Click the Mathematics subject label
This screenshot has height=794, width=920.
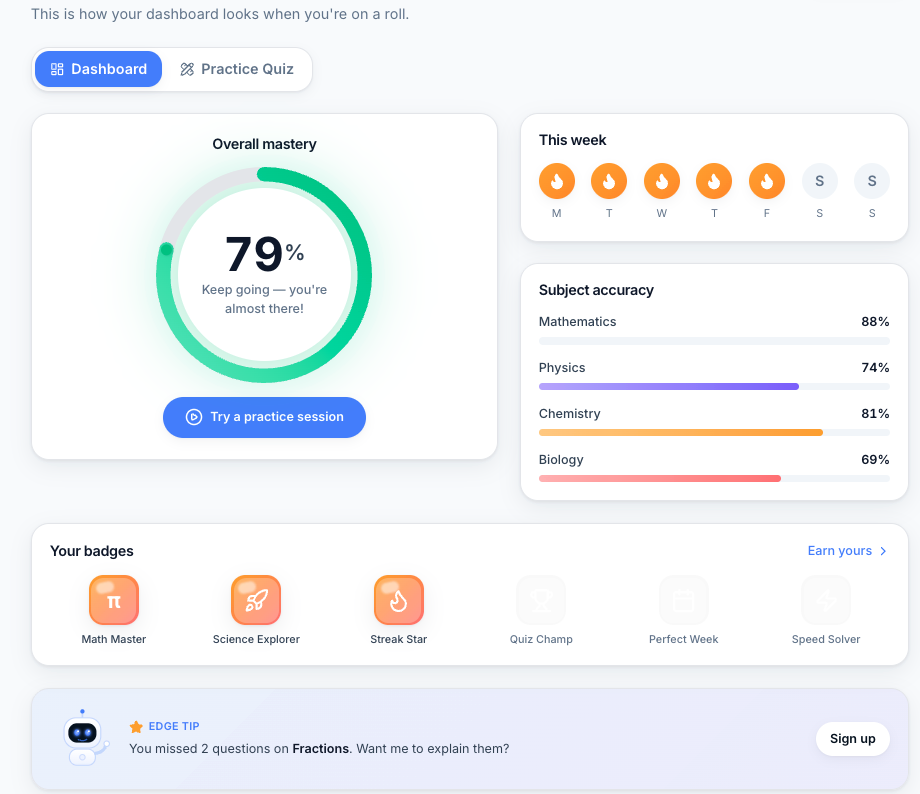point(577,322)
